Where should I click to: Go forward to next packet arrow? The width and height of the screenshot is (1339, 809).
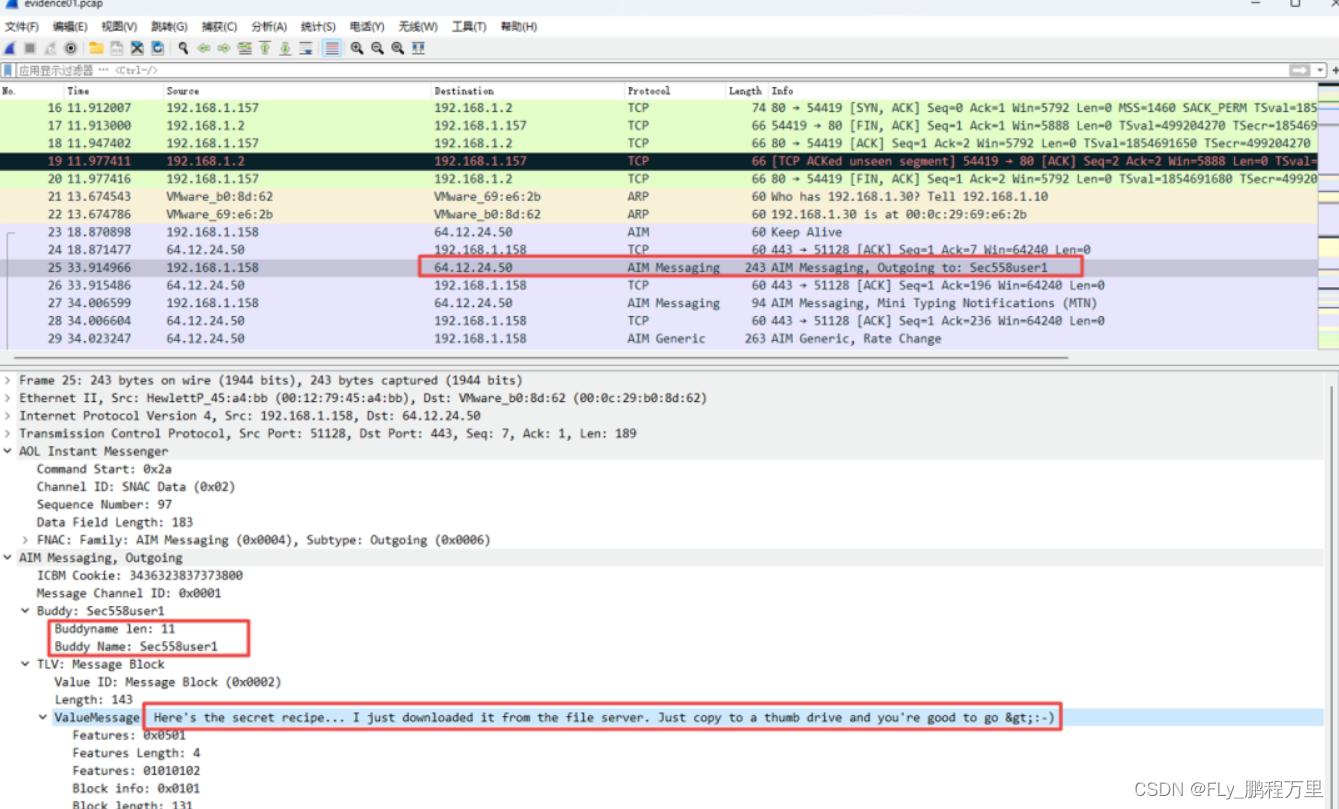click(224, 48)
